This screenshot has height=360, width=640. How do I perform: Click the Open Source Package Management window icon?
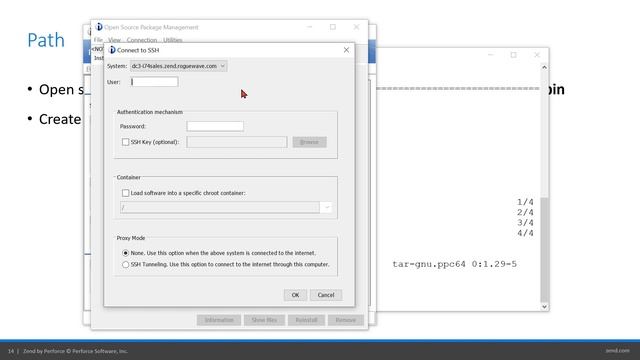pyautogui.click(x=99, y=27)
